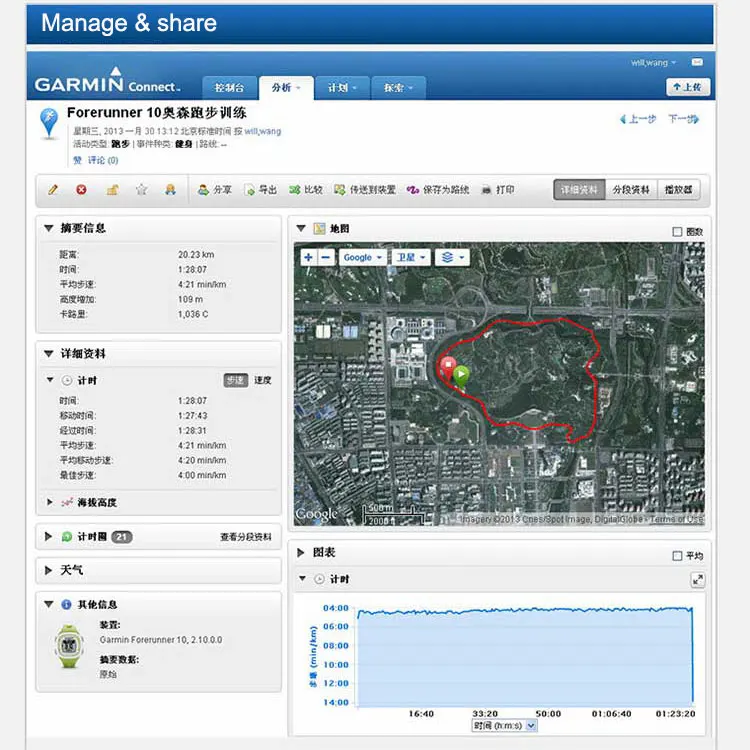
Task: Click the blue info icon by 其他信息
Action: 66,605
